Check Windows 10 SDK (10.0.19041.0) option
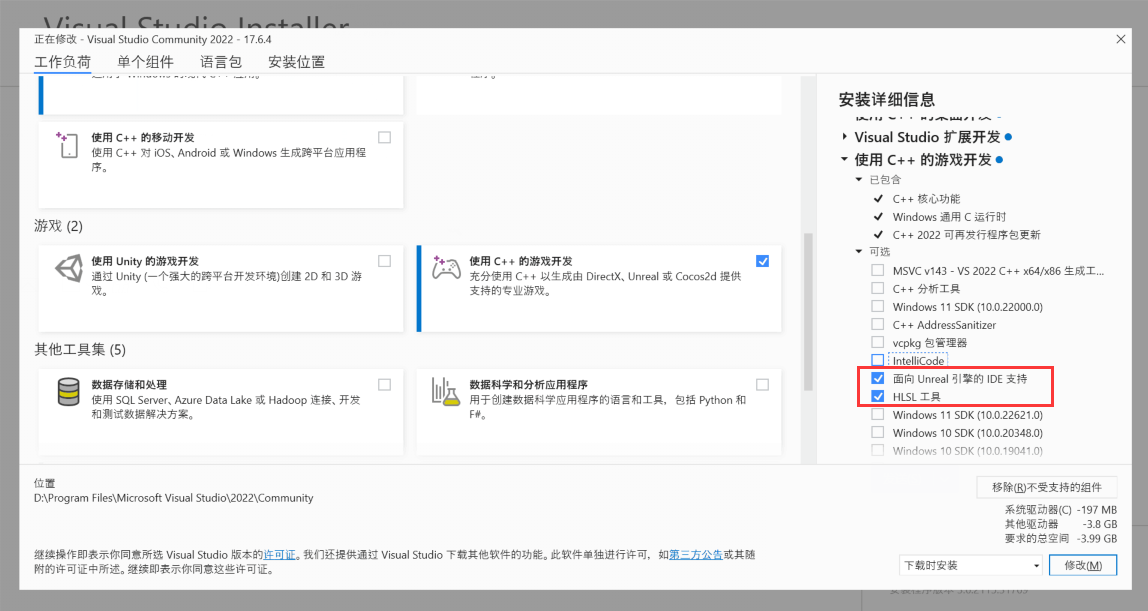Screen dimensions: 1148x611 coord(877,450)
